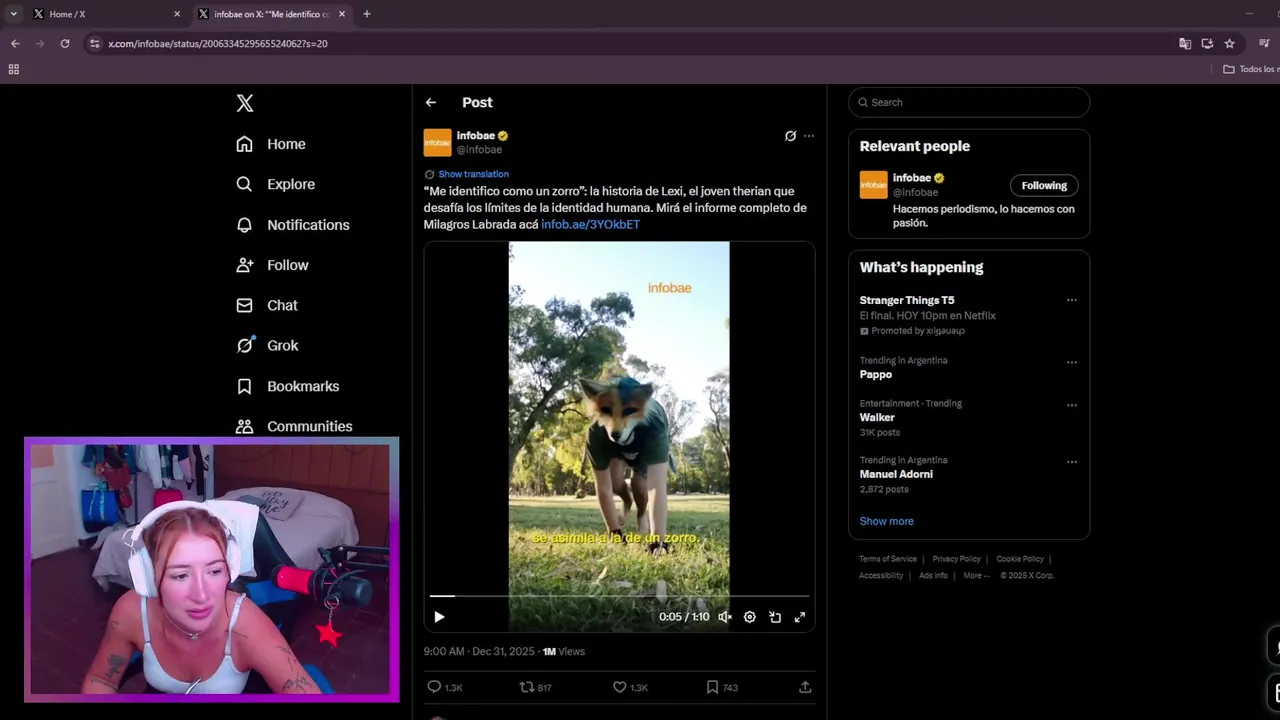Click the X logo in sidebar
This screenshot has height=720, width=1280.
pyautogui.click(x=245, y=103)
